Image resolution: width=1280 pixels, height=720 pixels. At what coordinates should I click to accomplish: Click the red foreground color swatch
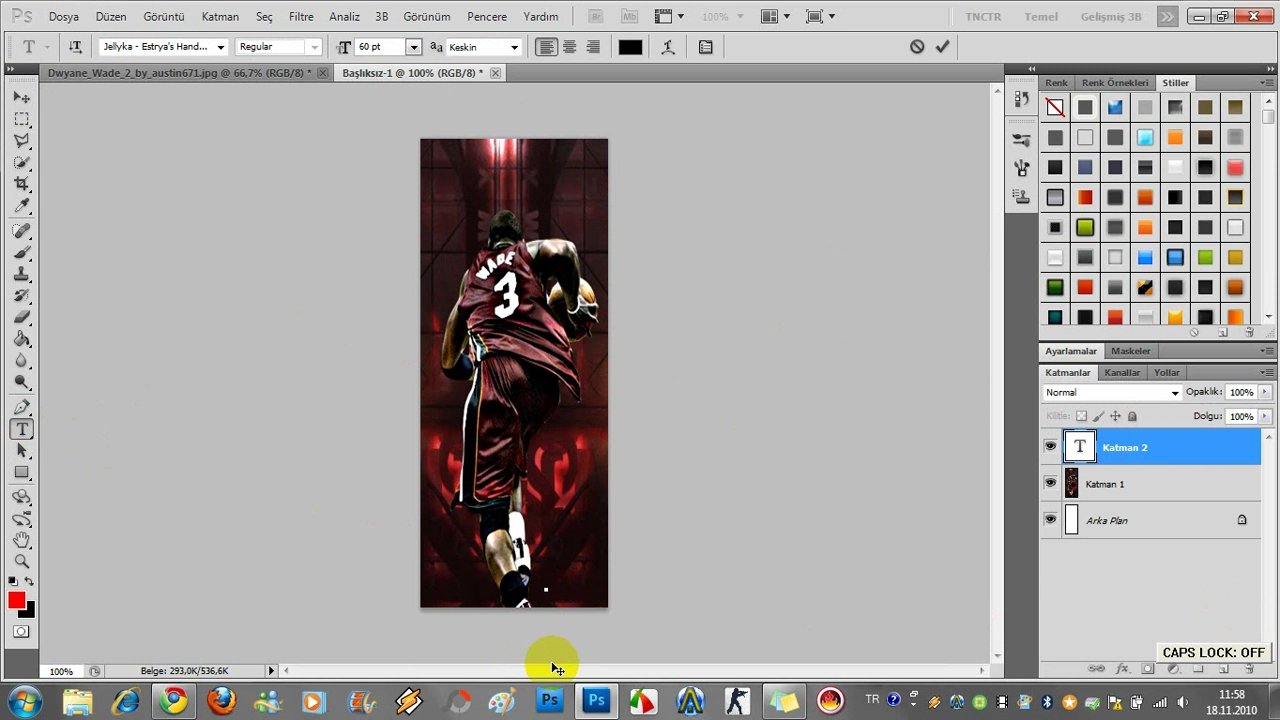16,600
